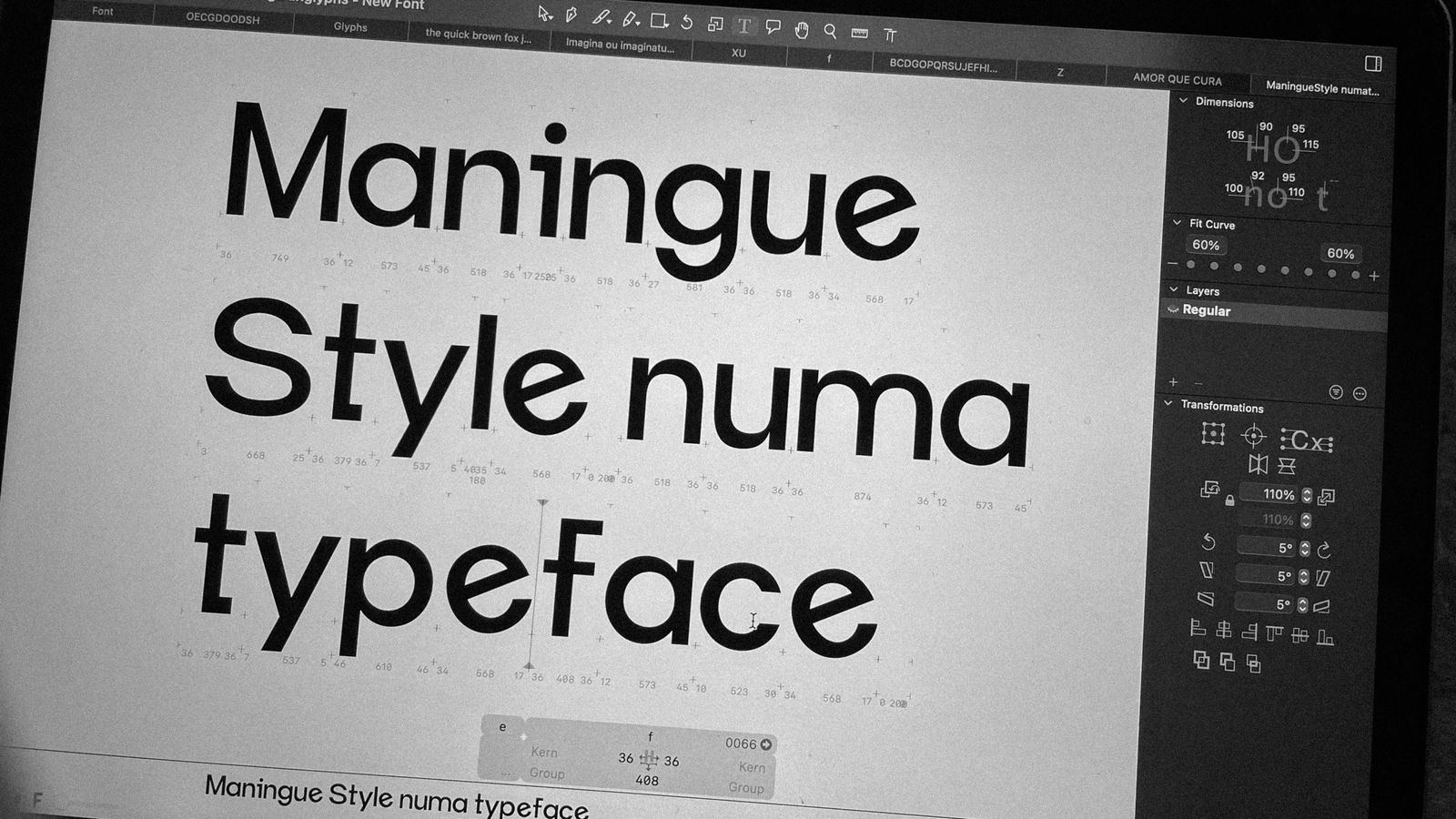Image resolution: width=1456 pixels, height=819 pixels.
Task: Adjust the upper 110% scale stepper
Action: pyautogui.click(x=1307, y=496)
